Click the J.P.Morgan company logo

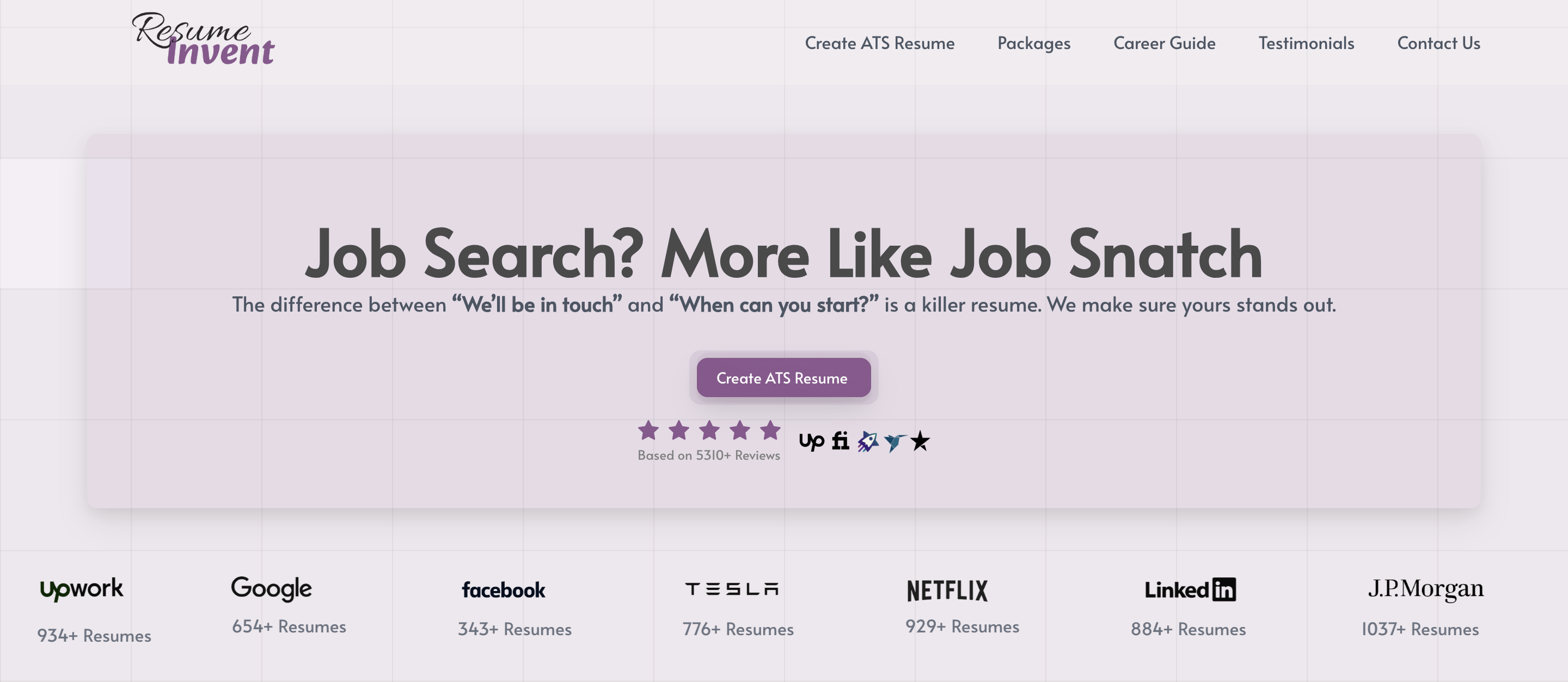tap(1425, 588)
